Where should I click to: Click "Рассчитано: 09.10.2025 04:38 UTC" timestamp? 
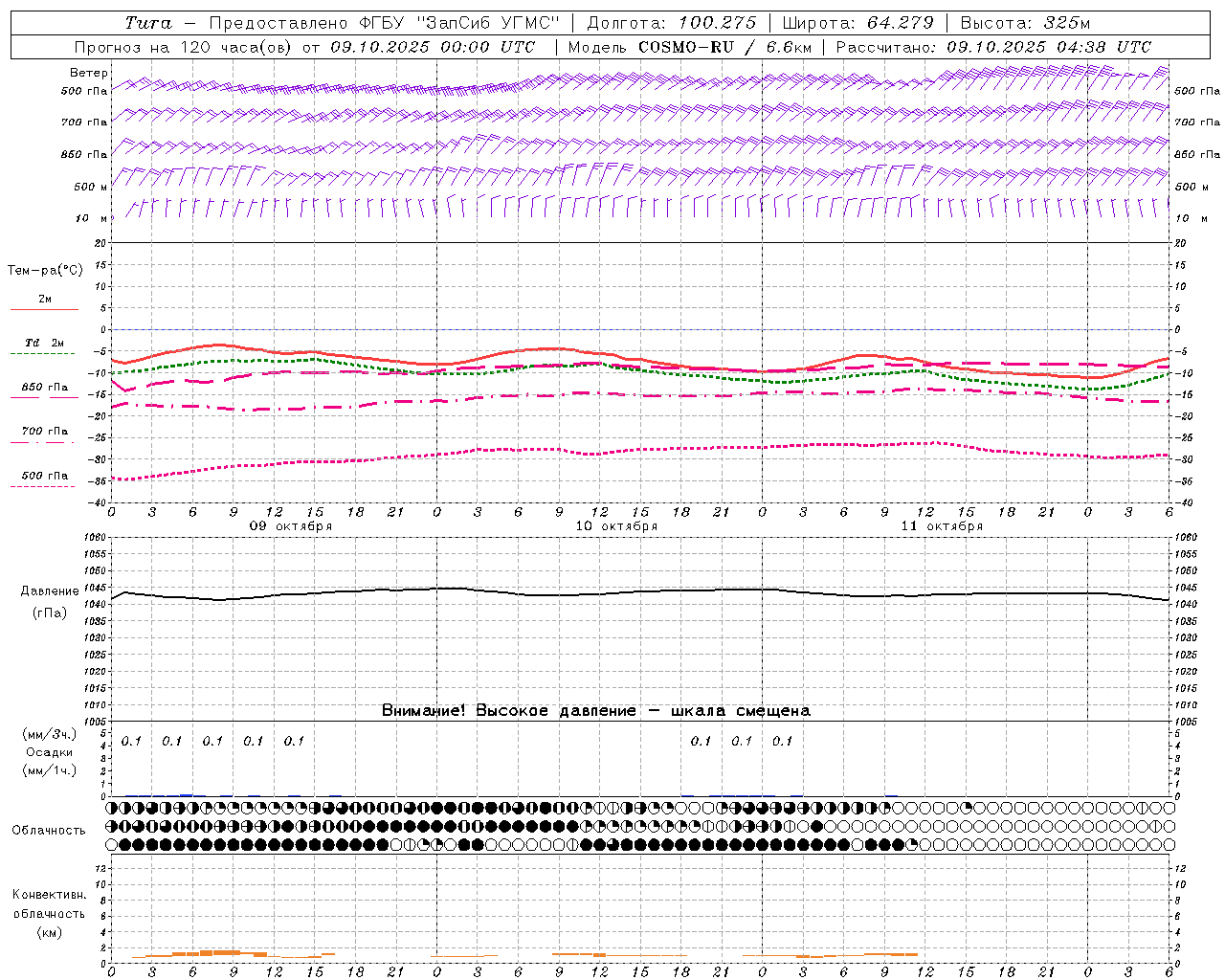(x=993, y=47)
